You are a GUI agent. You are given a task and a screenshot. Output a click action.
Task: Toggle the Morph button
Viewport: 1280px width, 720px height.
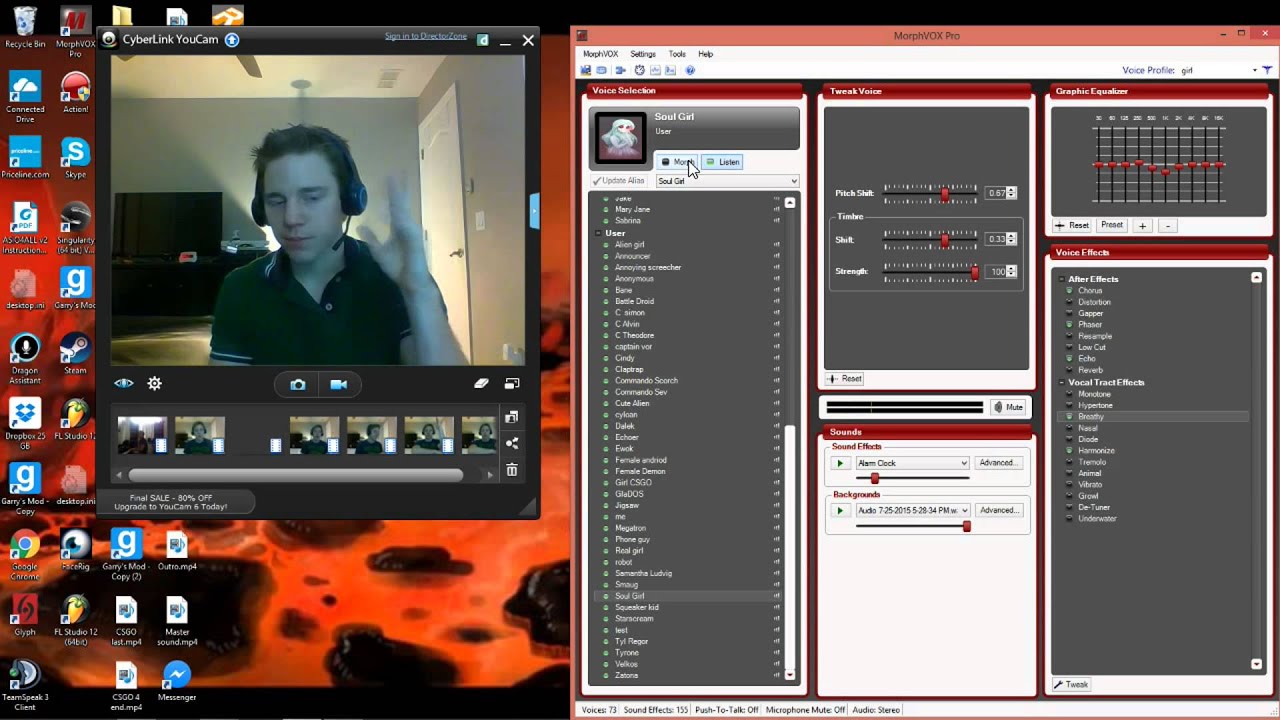pyautogui.click(x=677, y=162)
